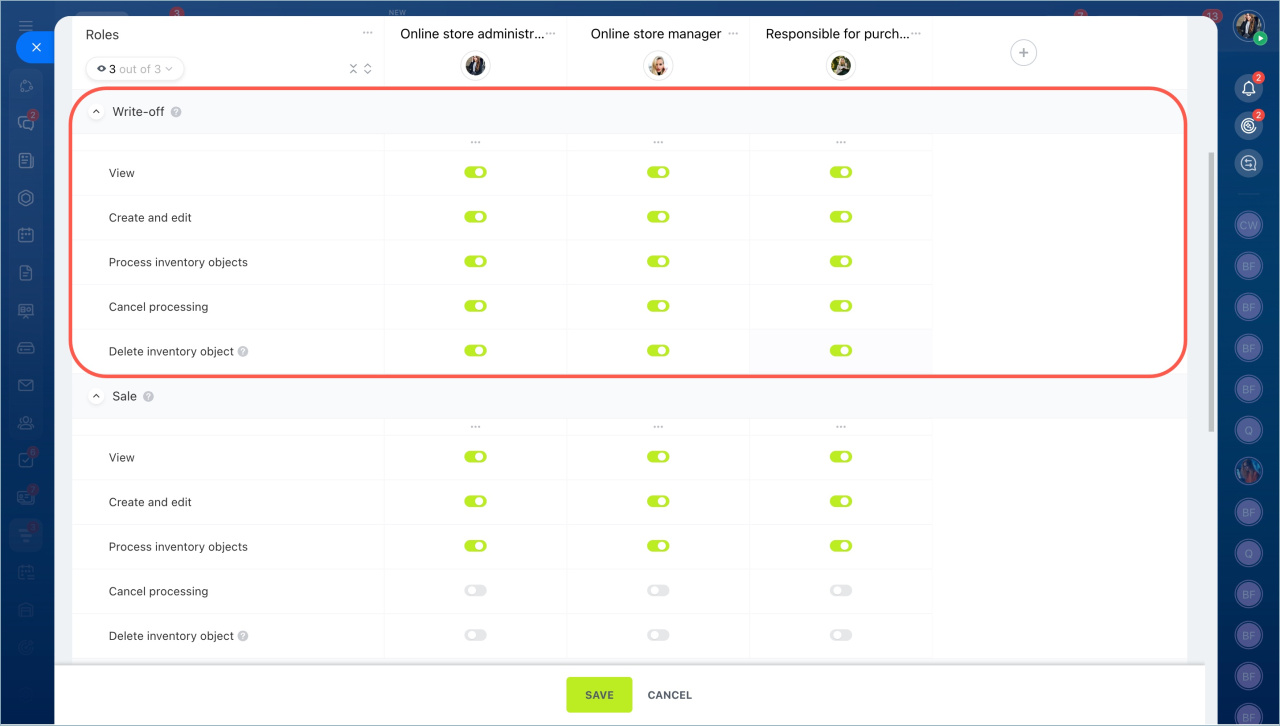The width and height of the screenshot is (1280, 726).
Task: Collapse the Write-off section chevron
Action: (96, 112)
